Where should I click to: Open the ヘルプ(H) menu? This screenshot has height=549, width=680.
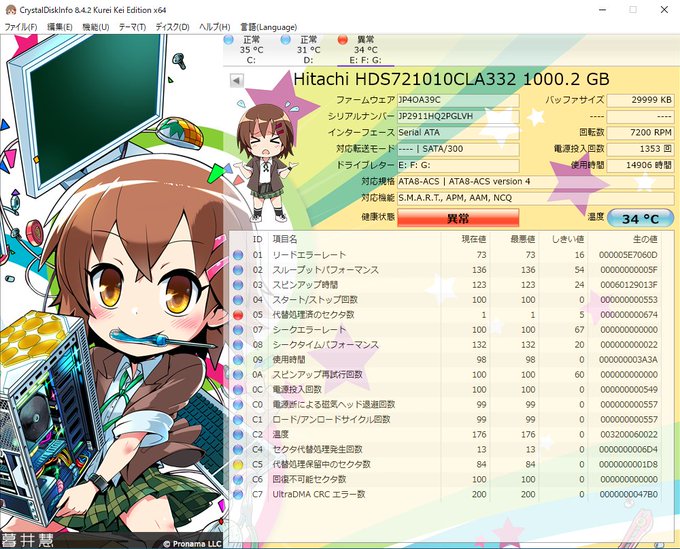tap(214, 27)
